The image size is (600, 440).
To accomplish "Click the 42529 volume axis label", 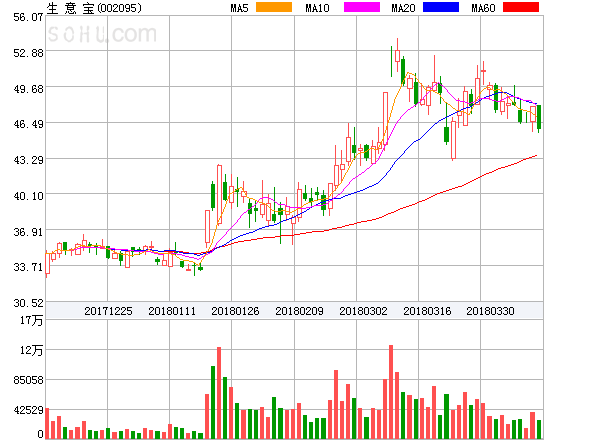I will click(x=28, y=410).
